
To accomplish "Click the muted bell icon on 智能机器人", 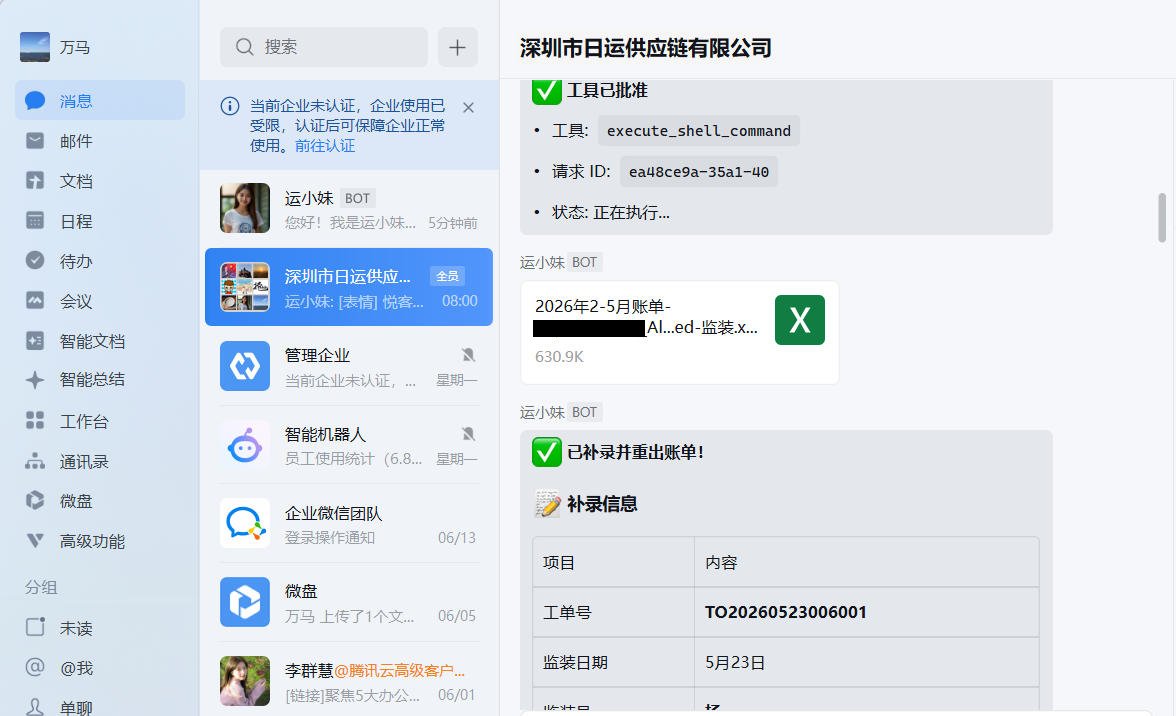I will (468, 433).
